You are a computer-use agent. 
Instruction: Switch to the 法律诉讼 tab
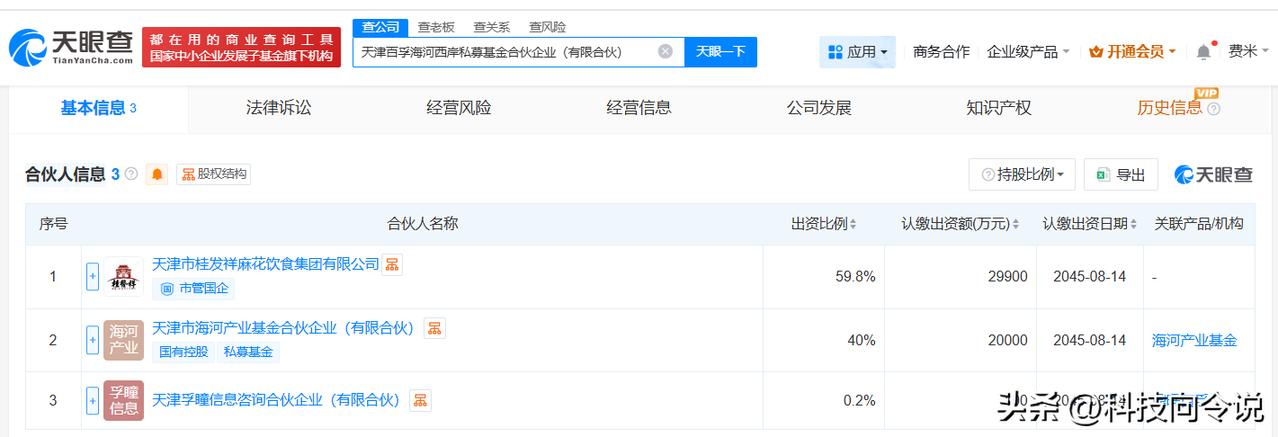coord(279,108)
